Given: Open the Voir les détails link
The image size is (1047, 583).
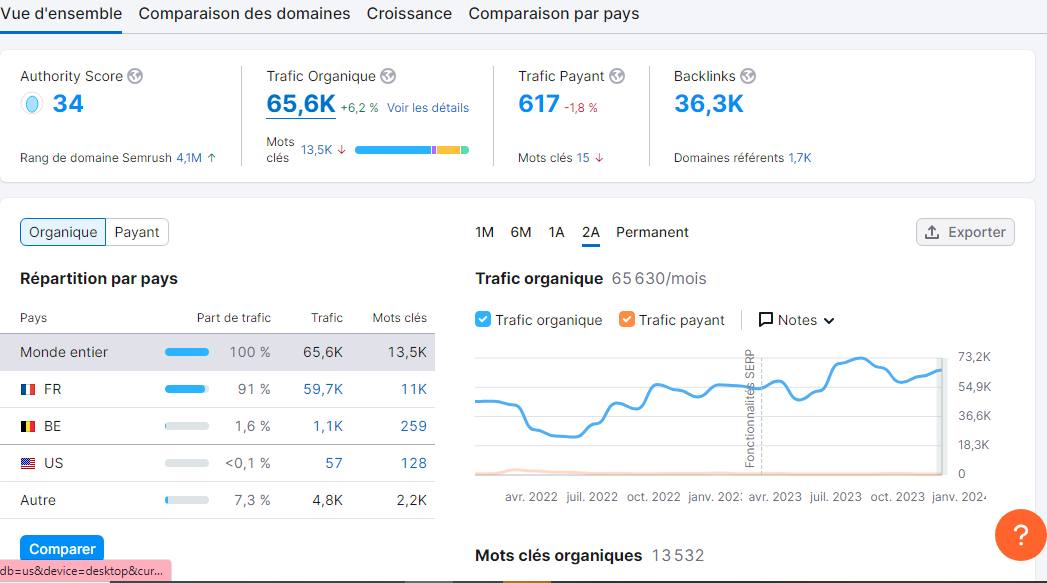Looking at the screenshot, I should (x=428, y=108).
